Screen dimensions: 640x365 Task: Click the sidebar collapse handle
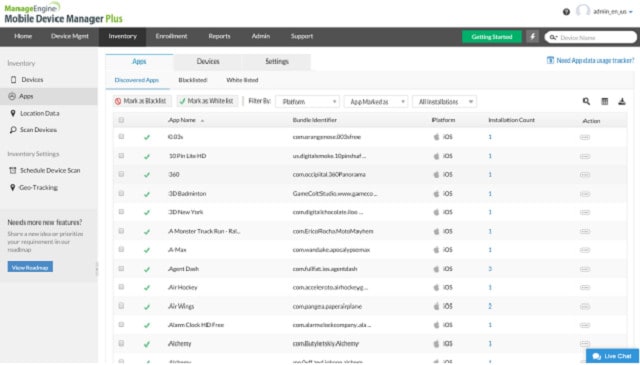coord(97,269)
